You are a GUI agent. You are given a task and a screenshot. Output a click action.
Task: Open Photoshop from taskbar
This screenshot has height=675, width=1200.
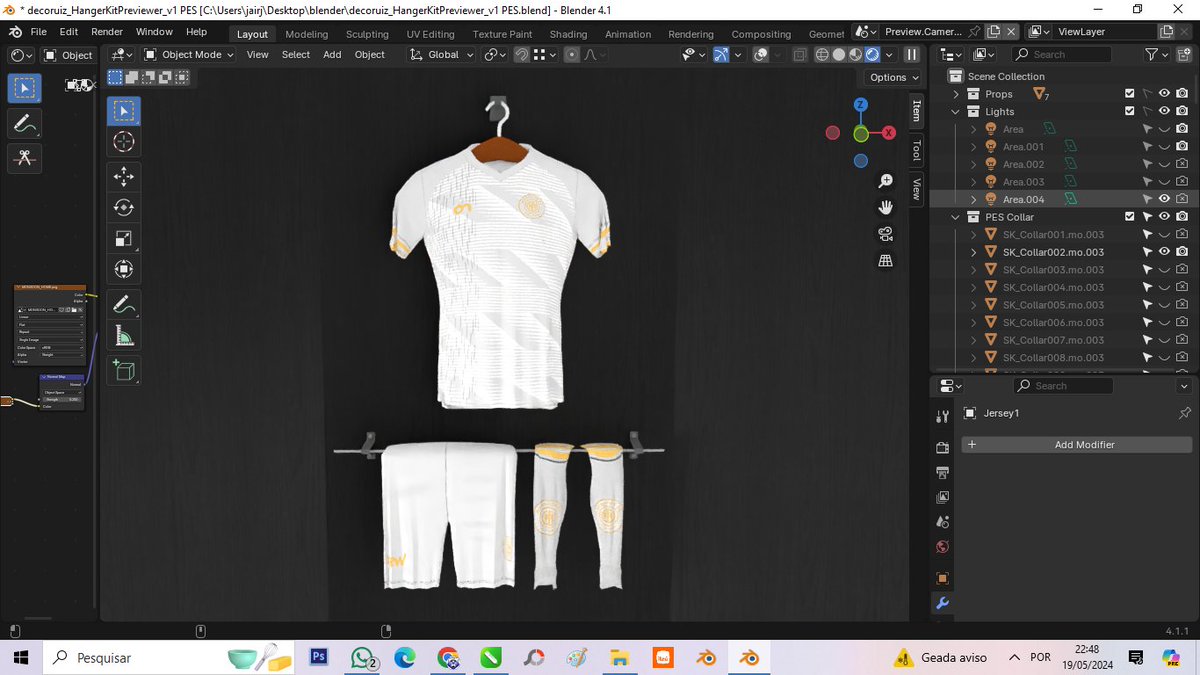(x=320, y=657)
